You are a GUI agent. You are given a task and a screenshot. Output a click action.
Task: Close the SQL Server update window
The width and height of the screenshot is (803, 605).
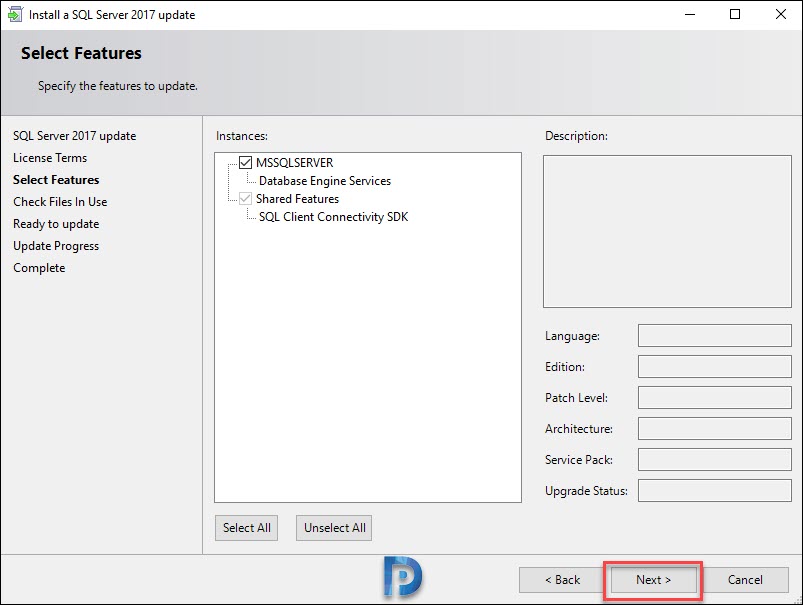point(781,14)
